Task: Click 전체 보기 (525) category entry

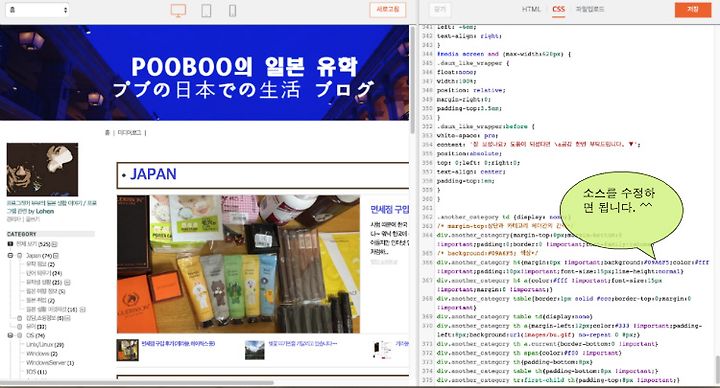Action: point(33,244)
